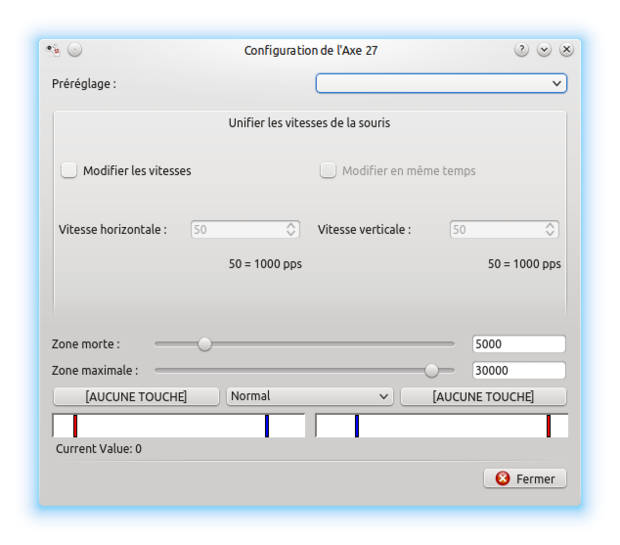Click the Zone morte value field
Screen dimensions: 620x545
pyautogui.click(x=518, y=344)
